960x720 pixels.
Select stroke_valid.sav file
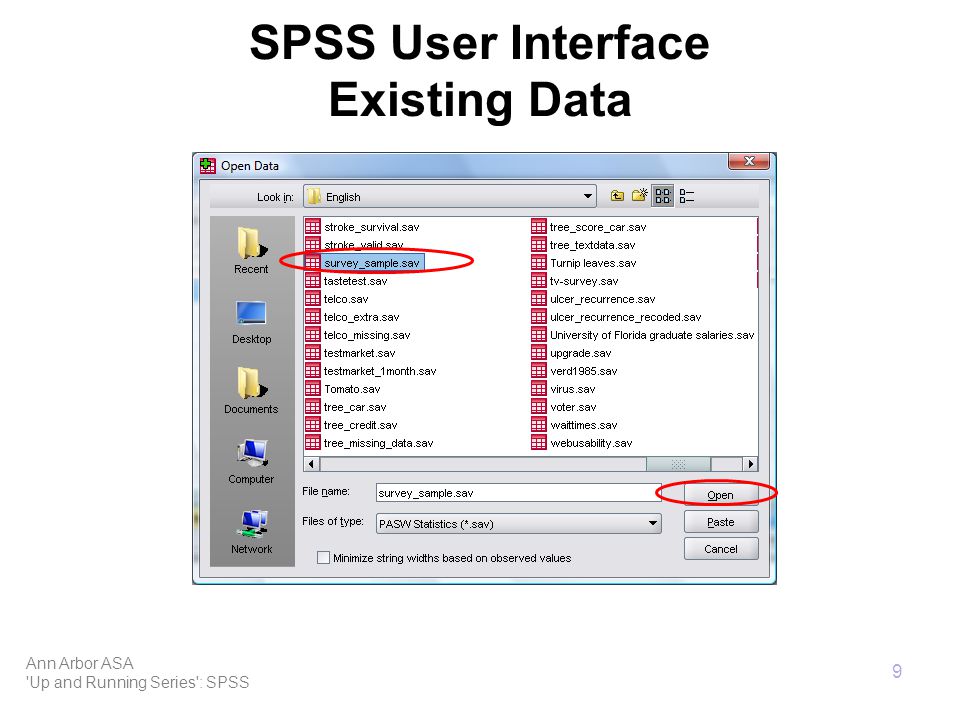coord(354,245)
